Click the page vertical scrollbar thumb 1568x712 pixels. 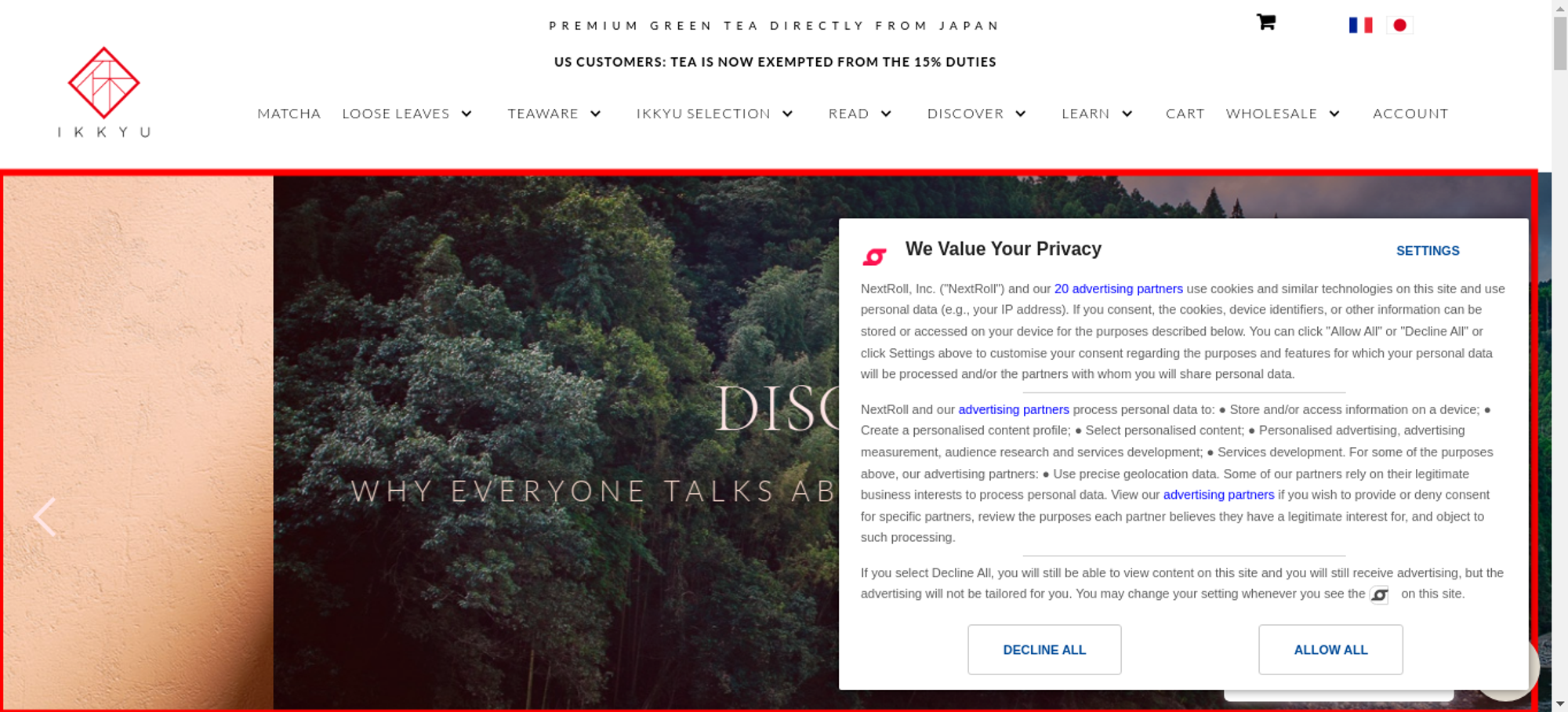[1559, 44]
